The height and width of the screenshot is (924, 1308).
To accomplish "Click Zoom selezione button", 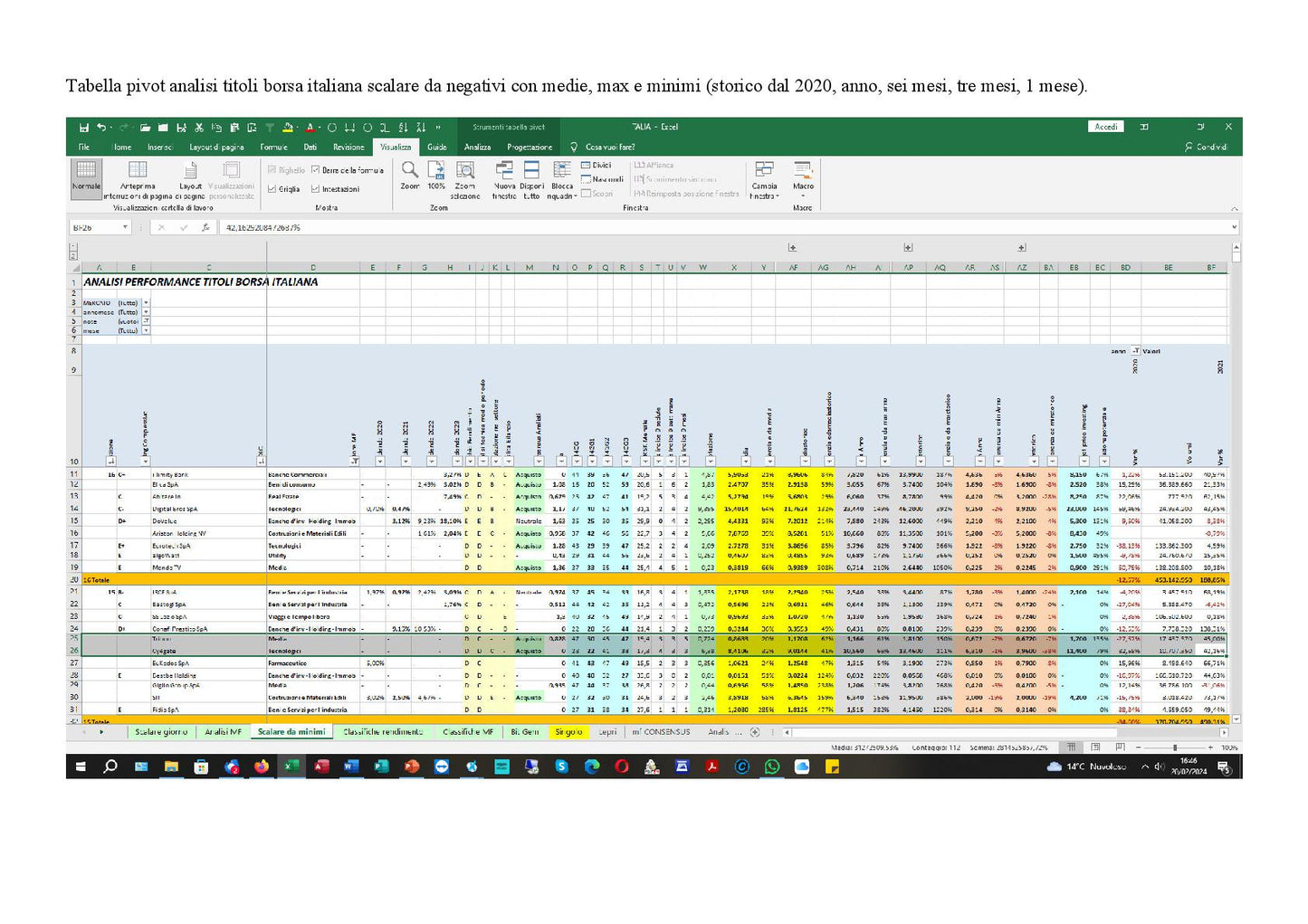I will pos(465,180).
